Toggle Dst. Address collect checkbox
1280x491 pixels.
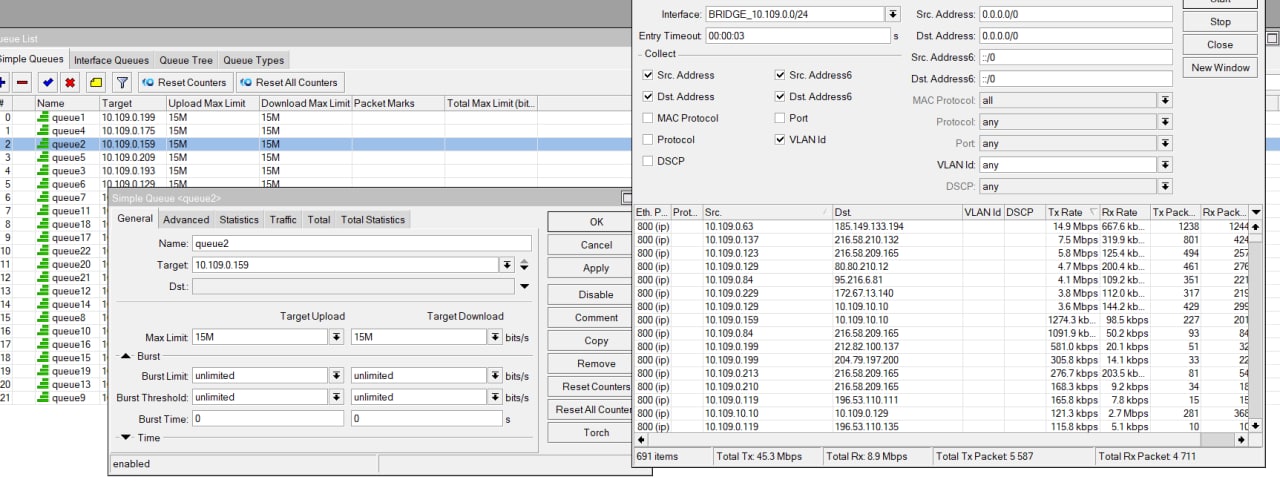coord(648,97)
